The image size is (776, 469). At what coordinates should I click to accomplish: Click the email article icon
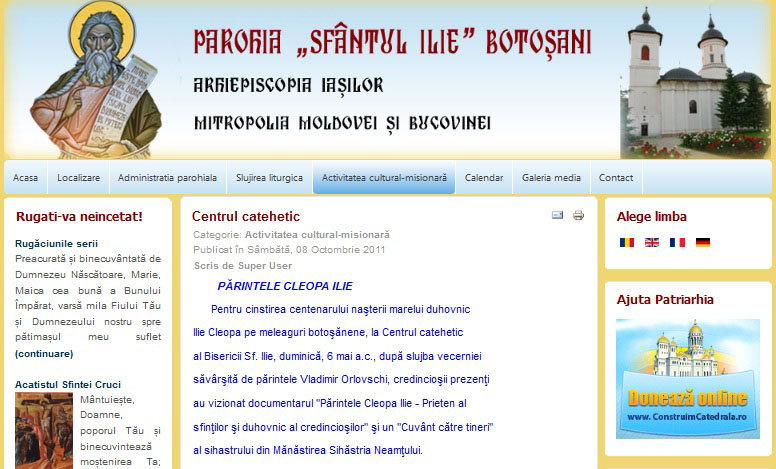pos(557,215)
